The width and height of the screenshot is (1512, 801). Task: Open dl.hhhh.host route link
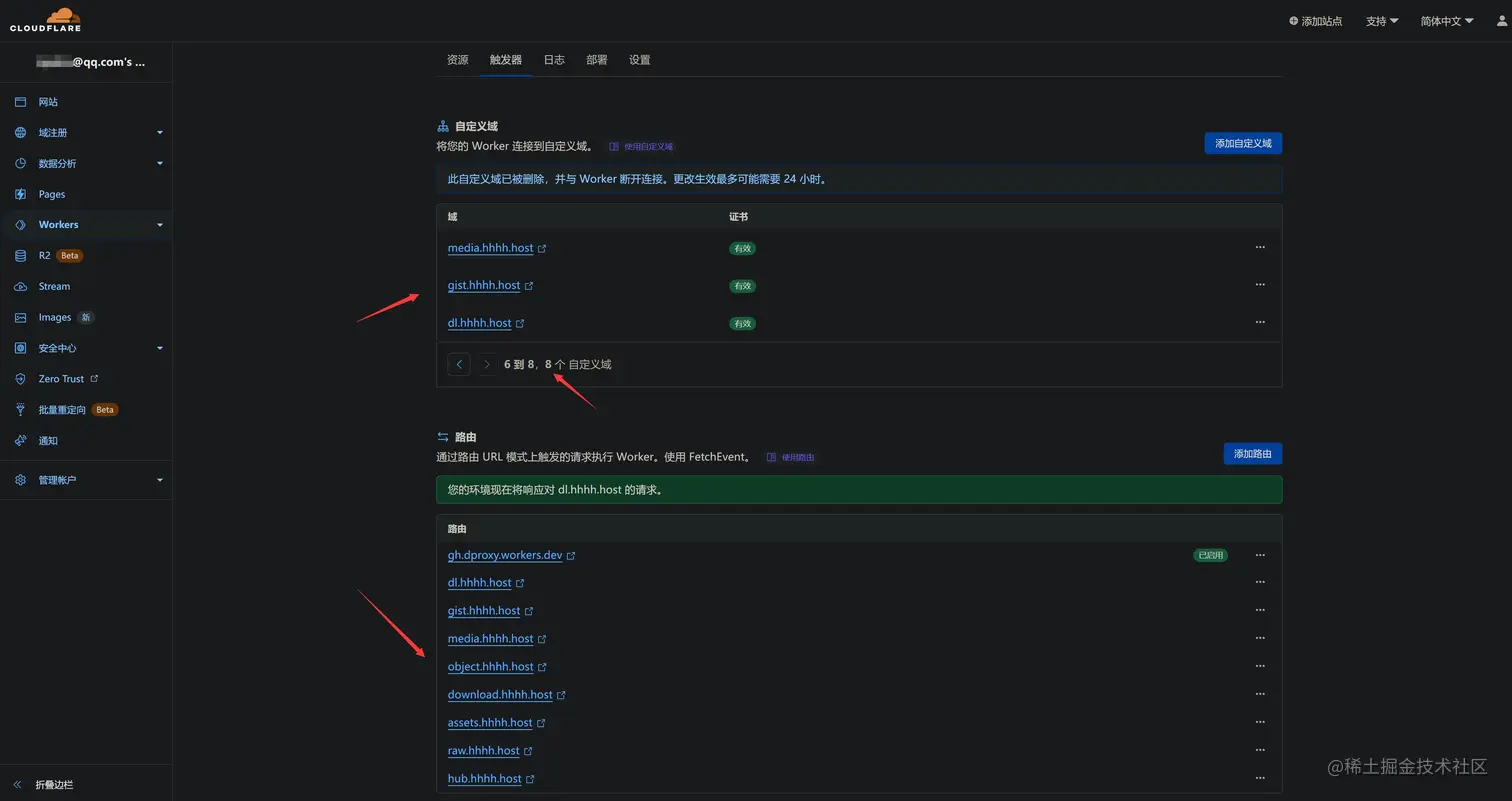[486, 583]
